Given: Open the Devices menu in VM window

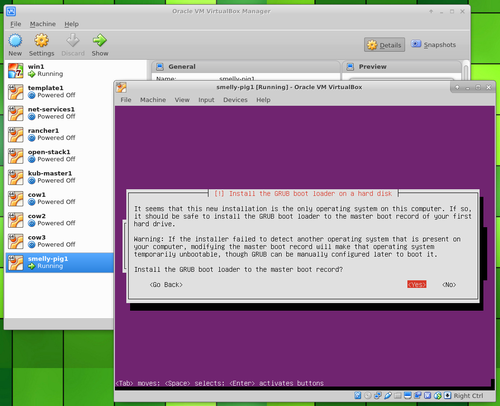Looking at the screenshot, I should [x=235, y=100].
